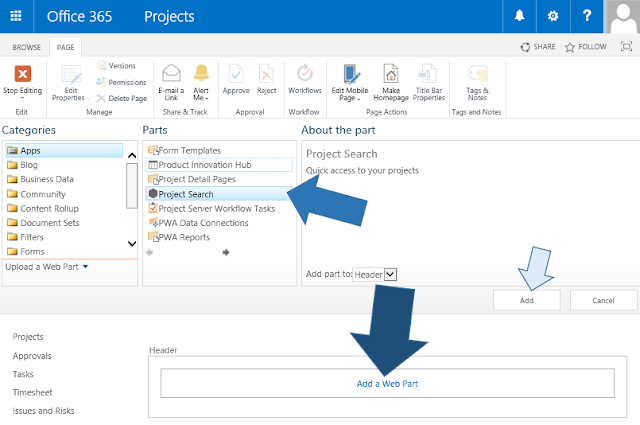Open Title Bar Properties
This screenshot has height=425, width=640.
pos(429,82)
